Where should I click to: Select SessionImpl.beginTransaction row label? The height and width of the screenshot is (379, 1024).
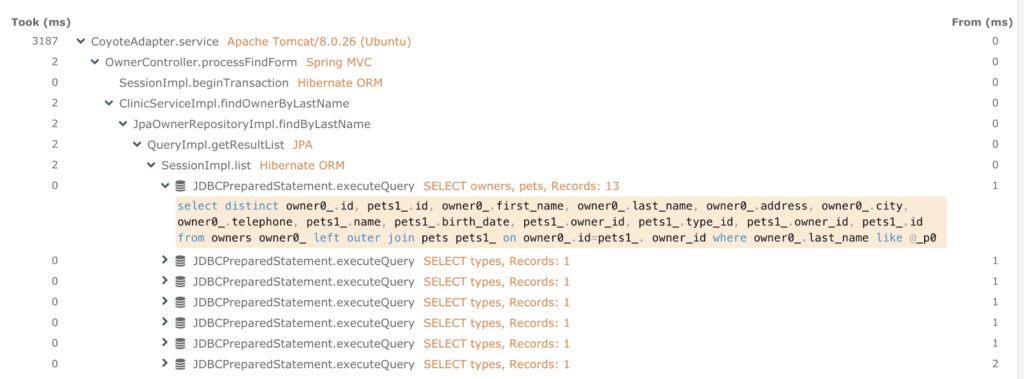[204, 83]
